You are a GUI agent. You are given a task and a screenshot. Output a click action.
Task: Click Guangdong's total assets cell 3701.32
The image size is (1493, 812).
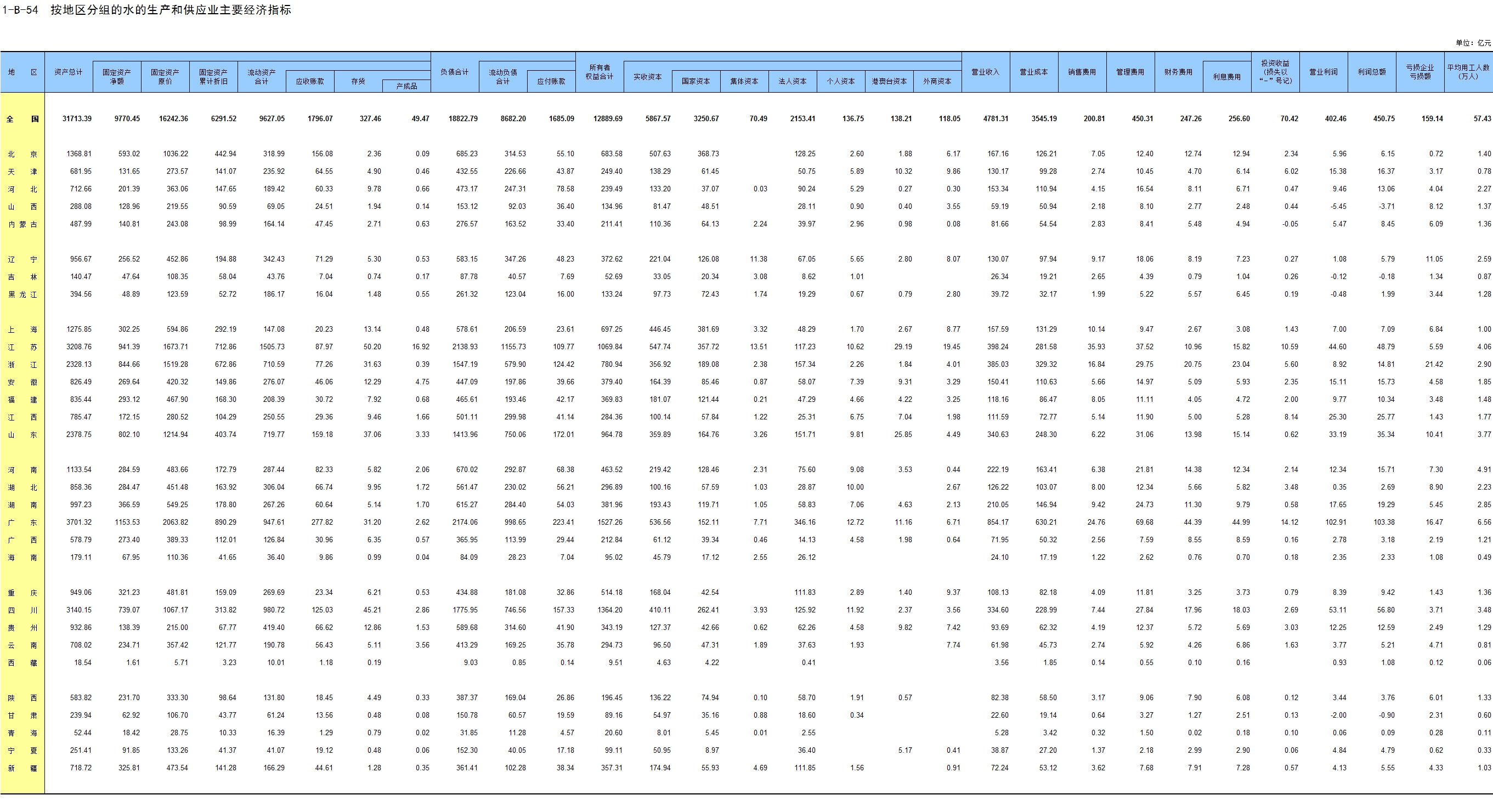click(79, 523)
